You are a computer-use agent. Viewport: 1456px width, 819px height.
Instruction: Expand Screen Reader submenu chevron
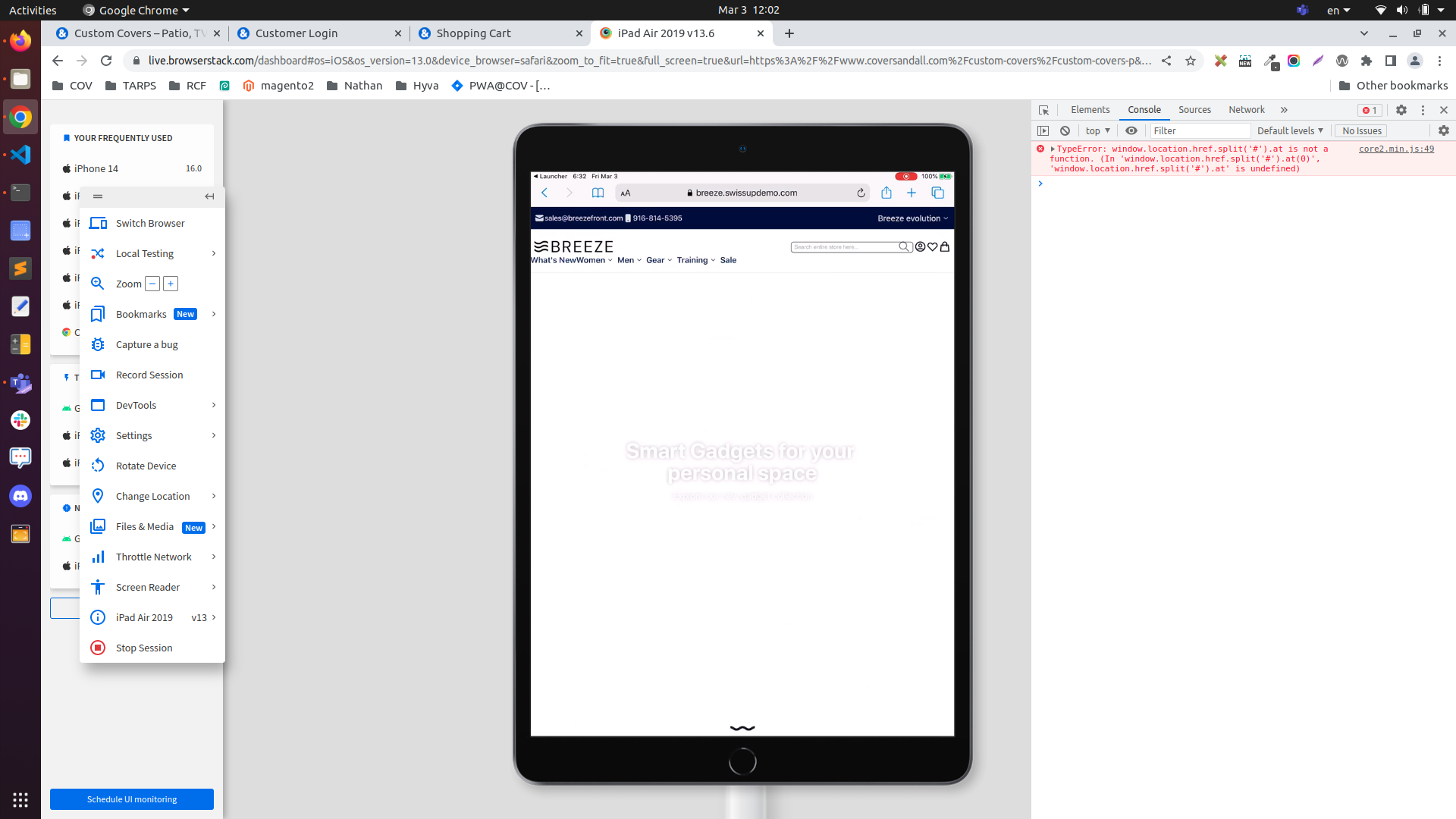point(214,587)
